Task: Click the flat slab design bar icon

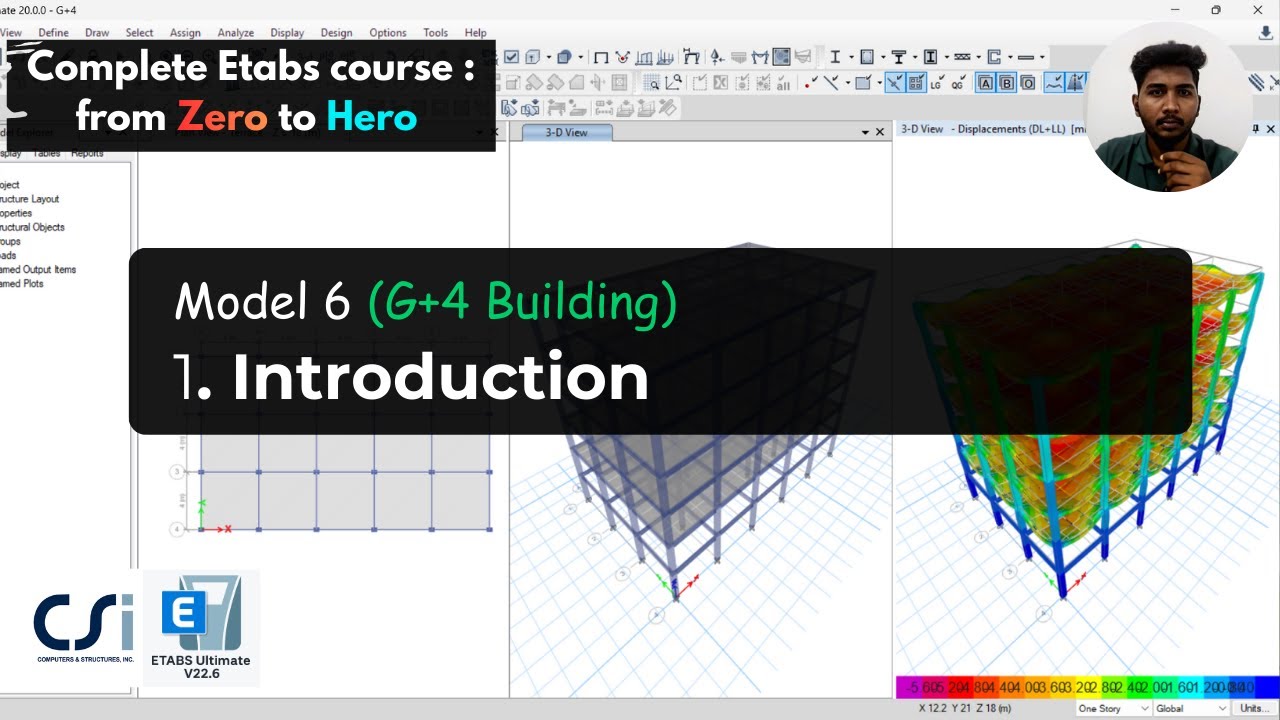Action: click(x=1025, y=57)
